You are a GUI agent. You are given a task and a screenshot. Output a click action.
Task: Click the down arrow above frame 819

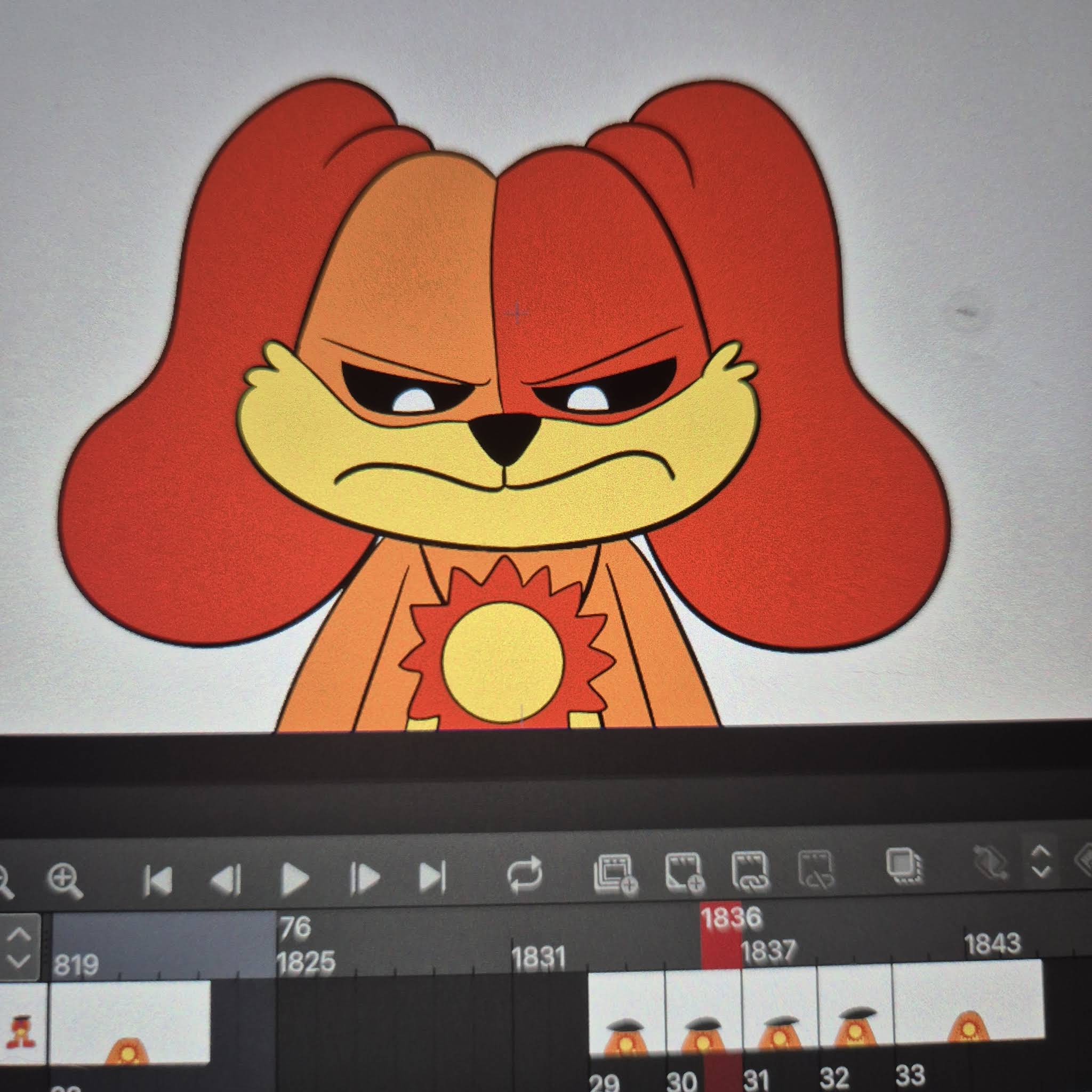coord(19,961)
